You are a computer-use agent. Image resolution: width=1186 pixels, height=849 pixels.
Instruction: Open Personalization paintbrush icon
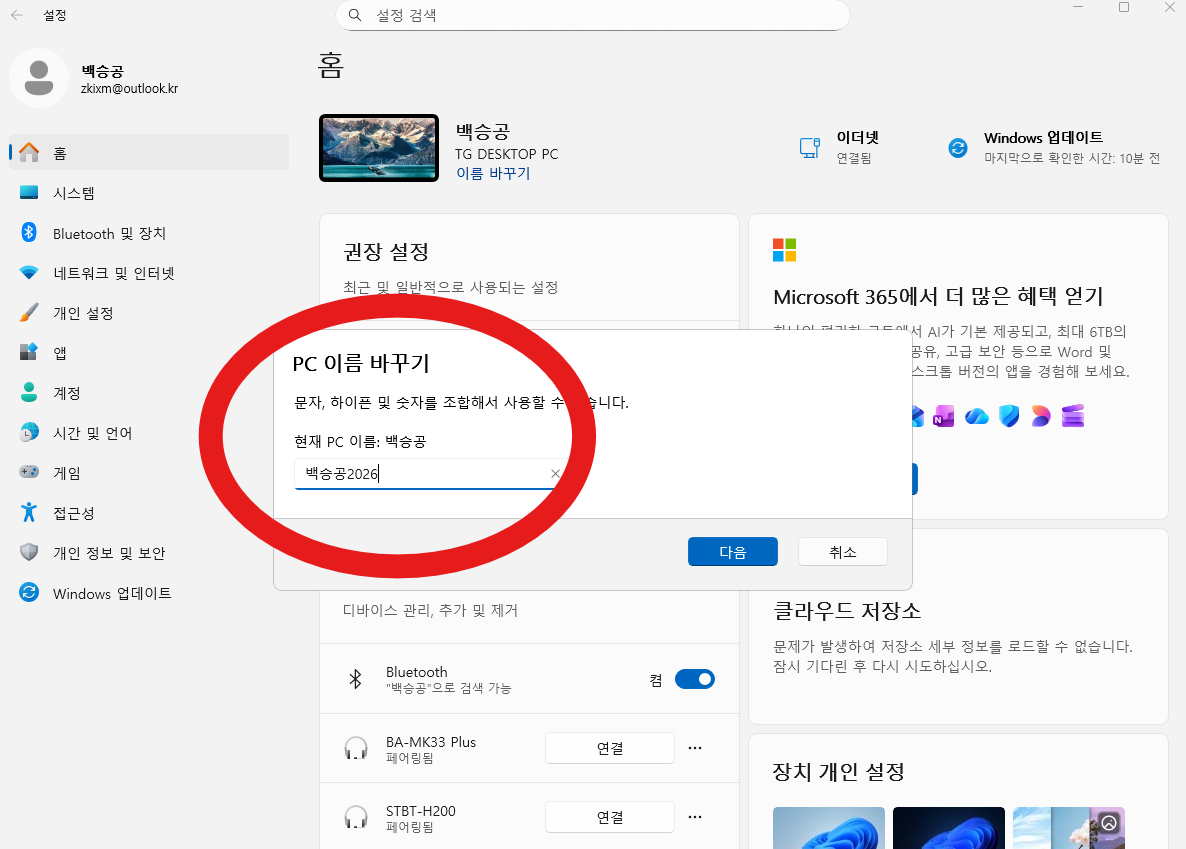(29, 313)
